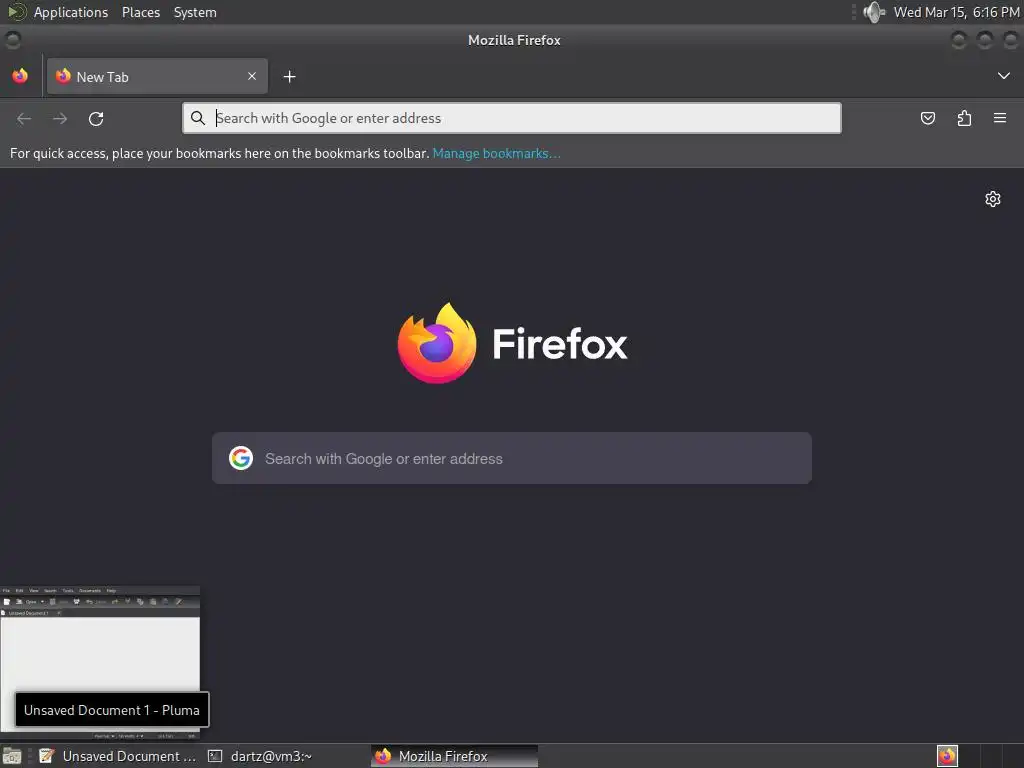Select the New Tab tab

click(157, 76)
